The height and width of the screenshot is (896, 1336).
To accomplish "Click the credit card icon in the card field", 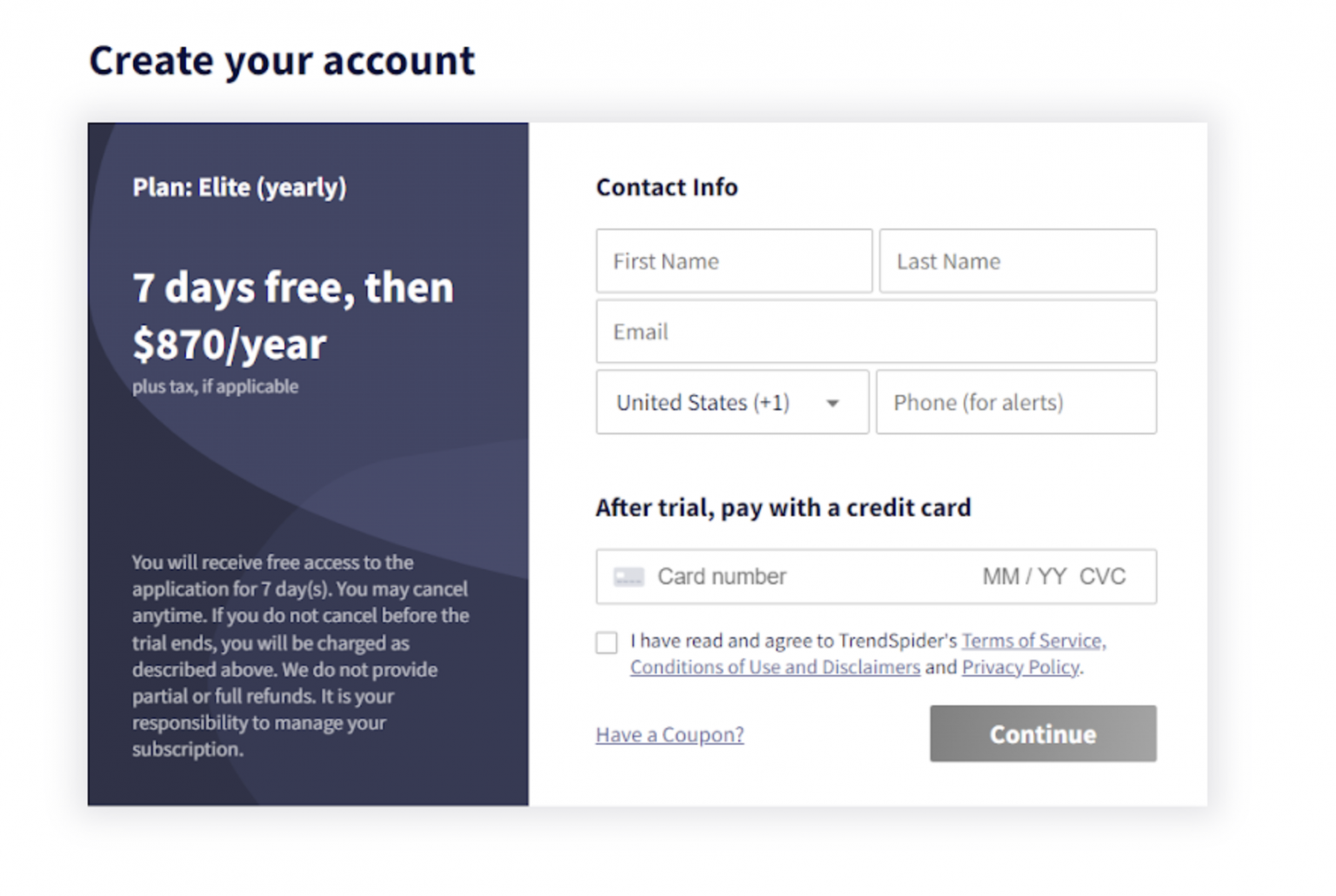I will [x=628, y=577].
